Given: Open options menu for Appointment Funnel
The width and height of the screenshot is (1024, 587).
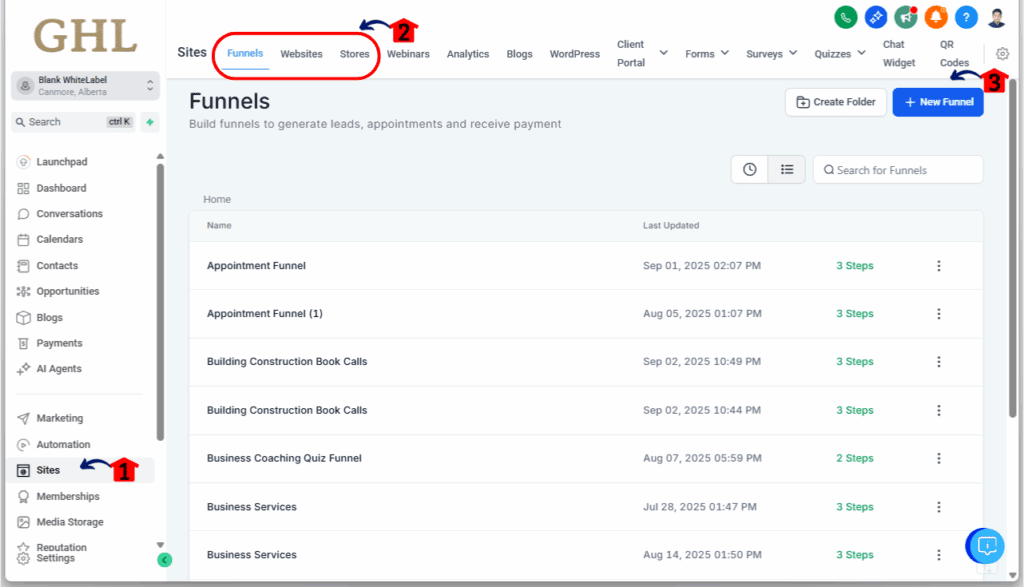Looking at the screenshot, I should 938,266.
